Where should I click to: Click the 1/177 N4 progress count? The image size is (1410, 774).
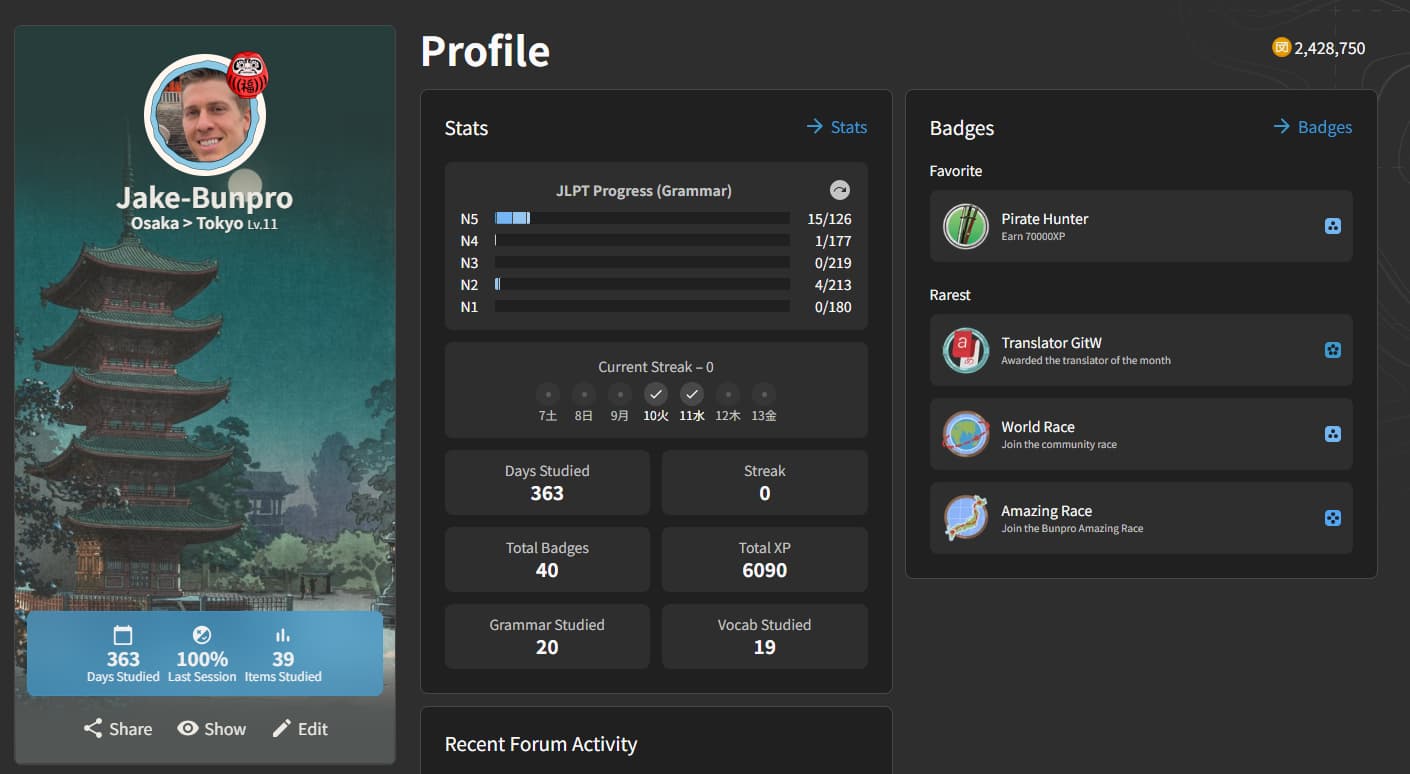click(833, 241)
